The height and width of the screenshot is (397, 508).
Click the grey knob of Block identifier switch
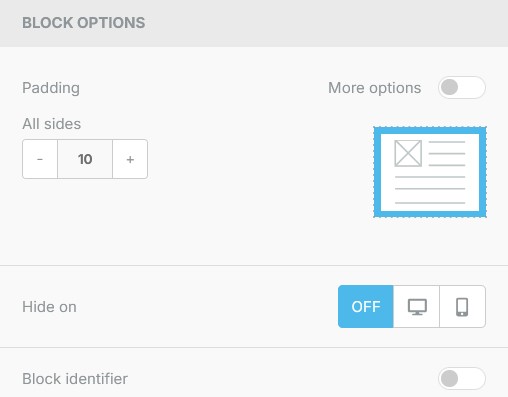(449, 379)
